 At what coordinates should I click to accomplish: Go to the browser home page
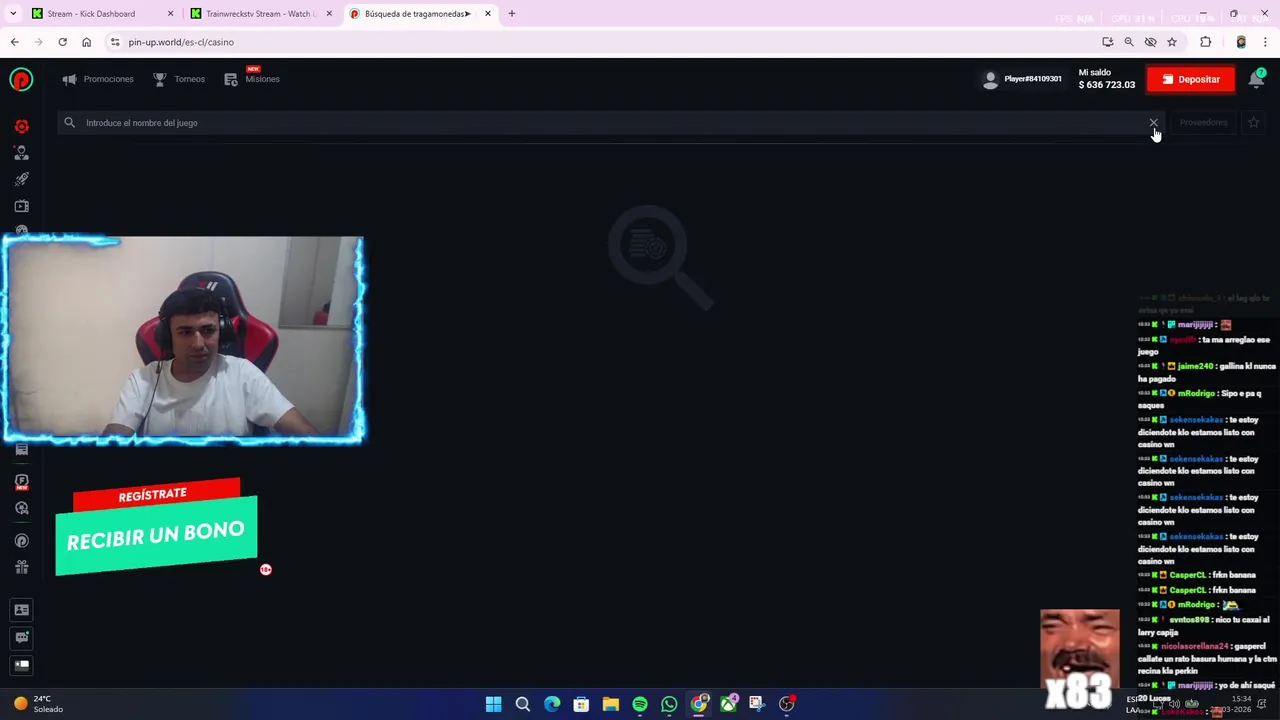pyautogui.click(x=86, y=42)
